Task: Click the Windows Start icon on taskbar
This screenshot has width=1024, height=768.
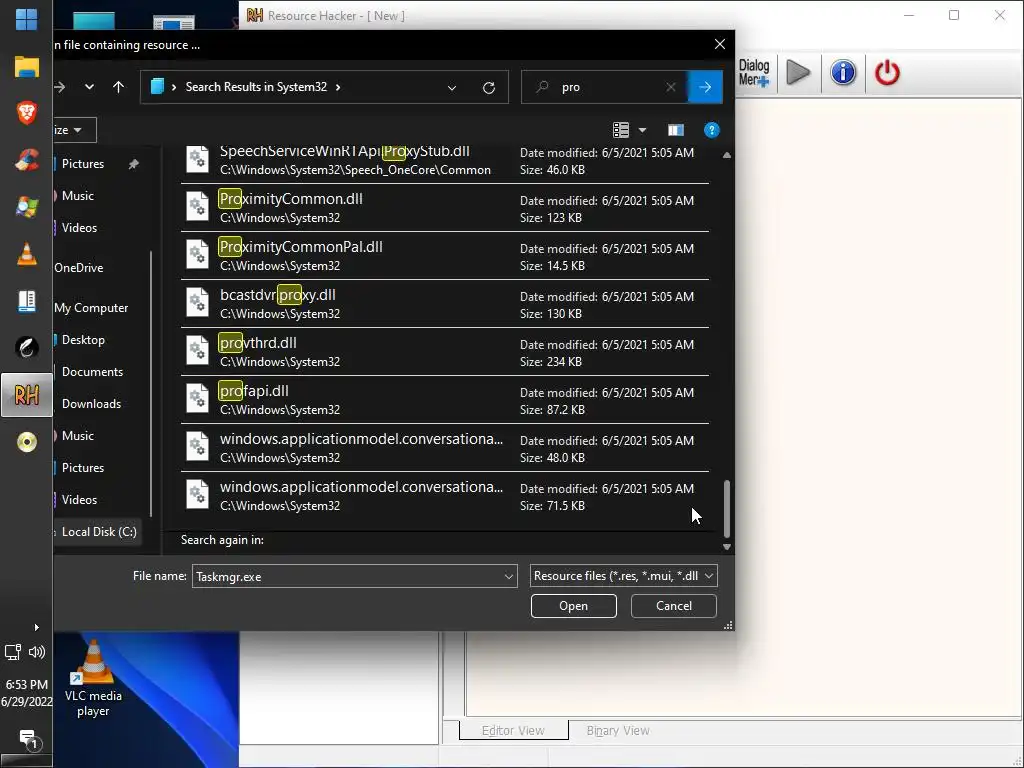Action: coord(26,19)
